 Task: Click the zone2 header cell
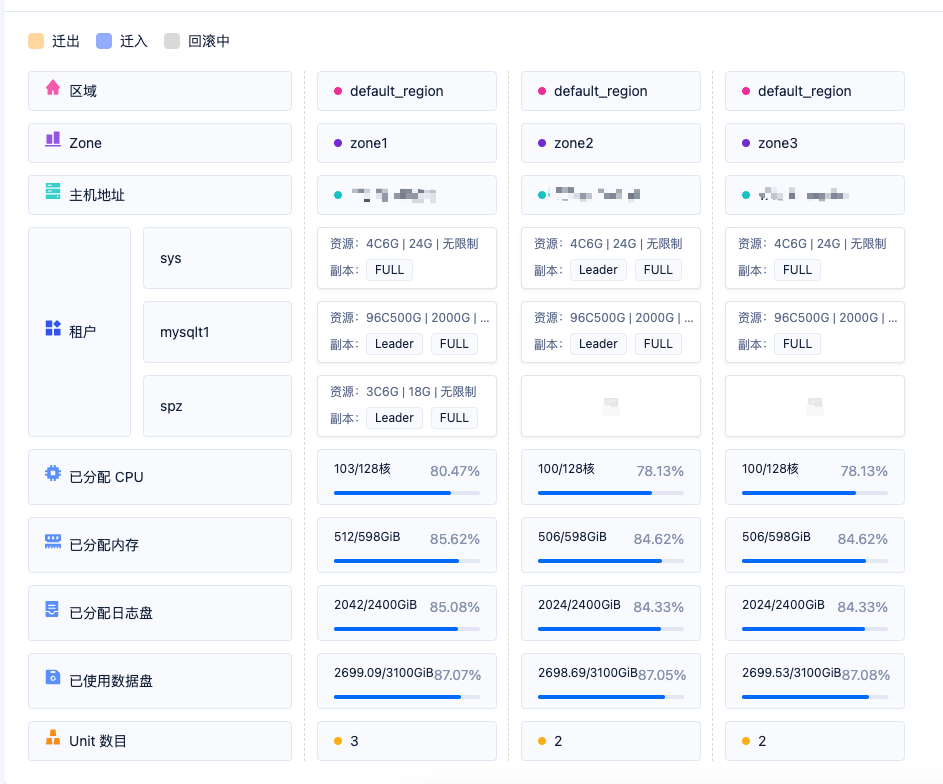(x=611, y=143)
